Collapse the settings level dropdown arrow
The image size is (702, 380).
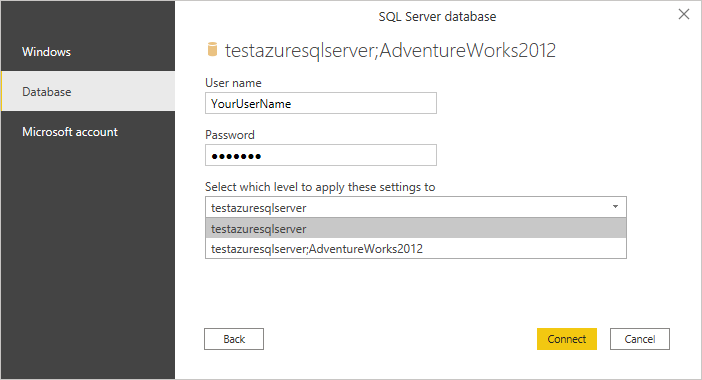click(616, 207)
